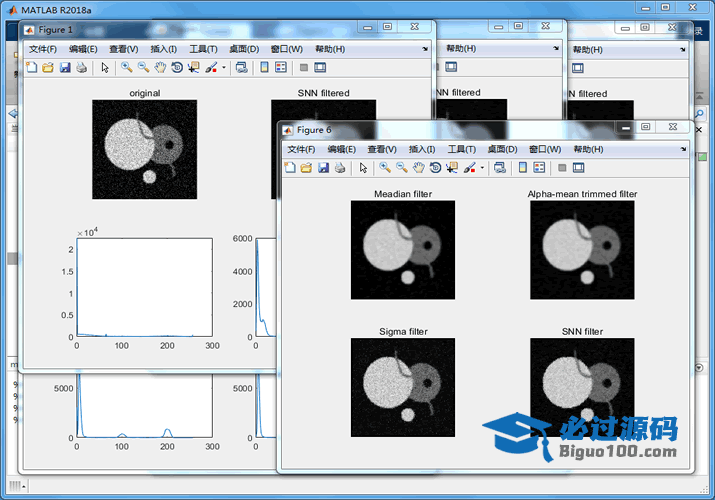Click the Rotate 3D tool in Figure 6
This screenshot has height=500, width=715.
435,168
